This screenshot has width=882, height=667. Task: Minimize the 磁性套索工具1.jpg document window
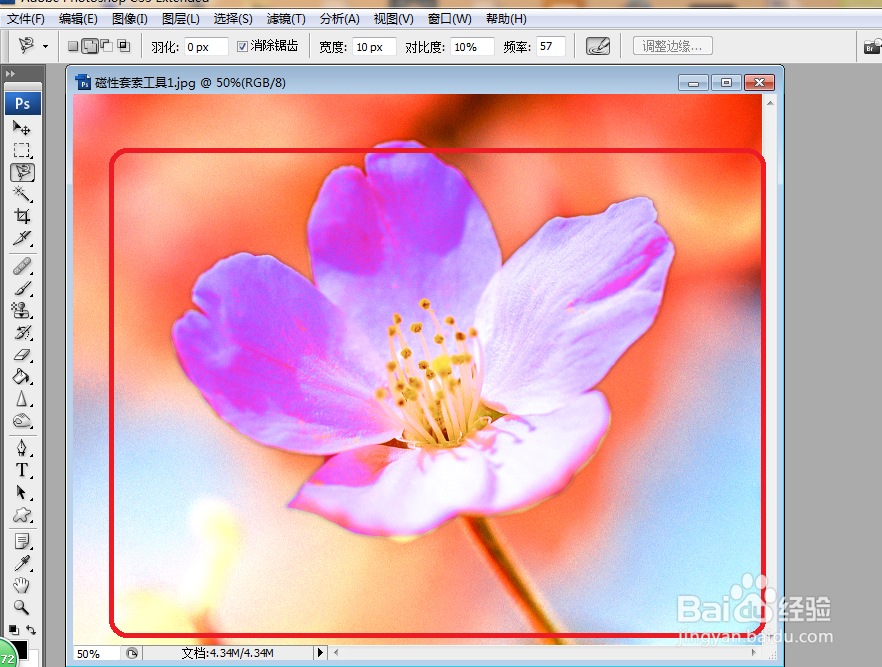[693, 83]
